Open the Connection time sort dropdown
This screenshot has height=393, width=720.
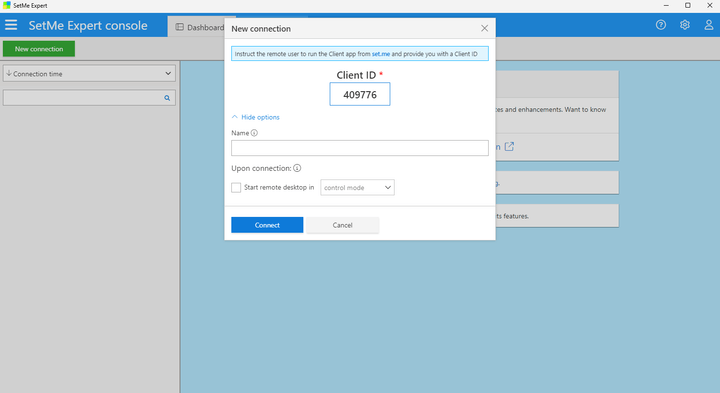coord(89,73)
